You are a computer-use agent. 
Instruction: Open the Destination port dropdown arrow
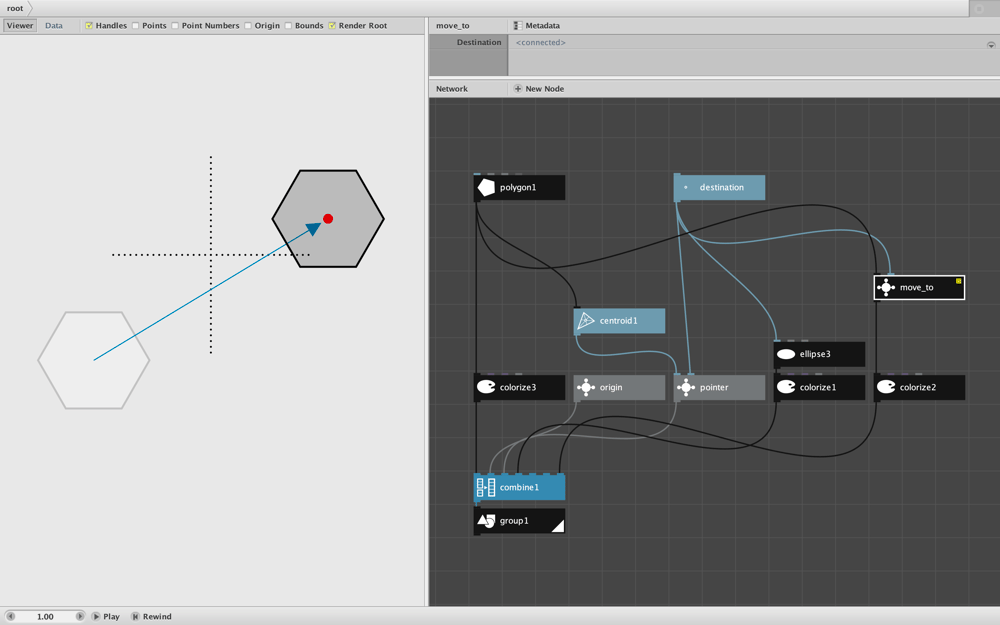991,45
